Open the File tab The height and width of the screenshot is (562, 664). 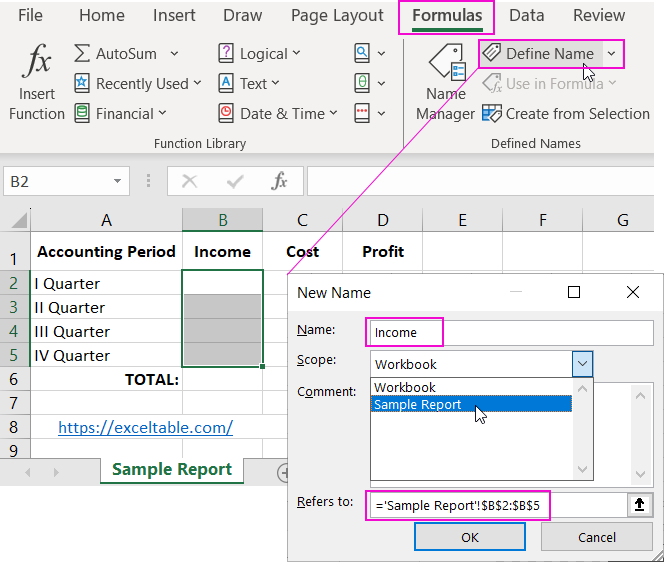pyautogui.click(x=30, y=16)
